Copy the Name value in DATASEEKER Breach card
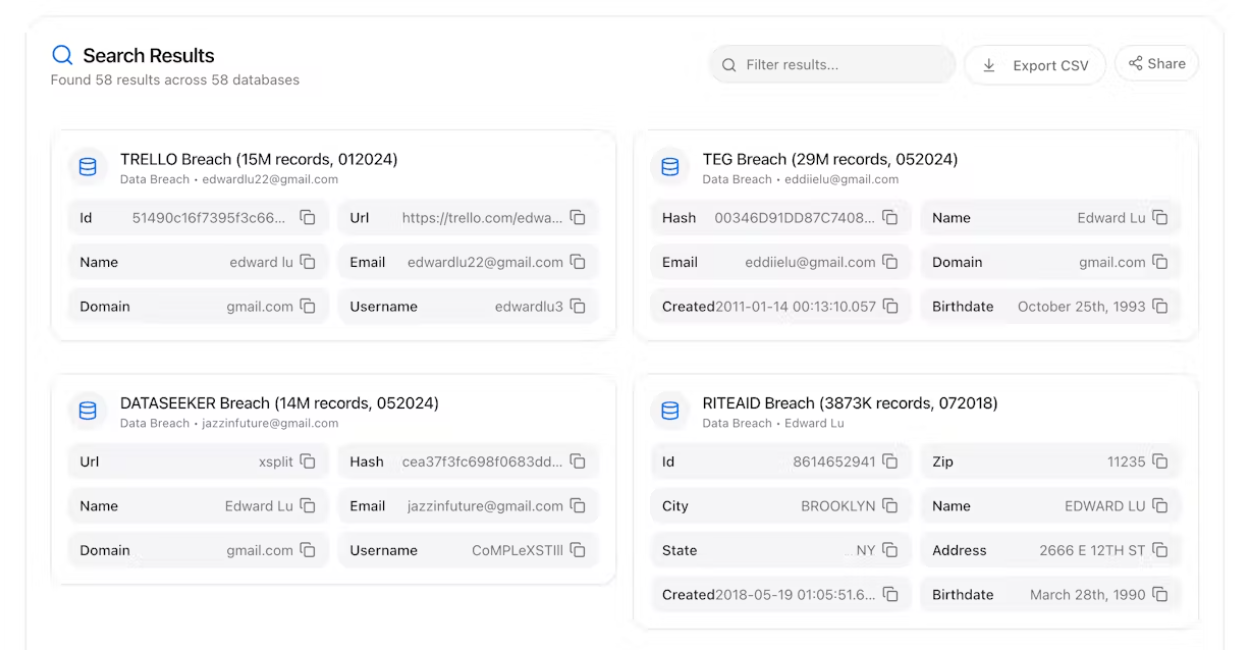Viewport: 1247px width, 650px height. tap(308, 506)
